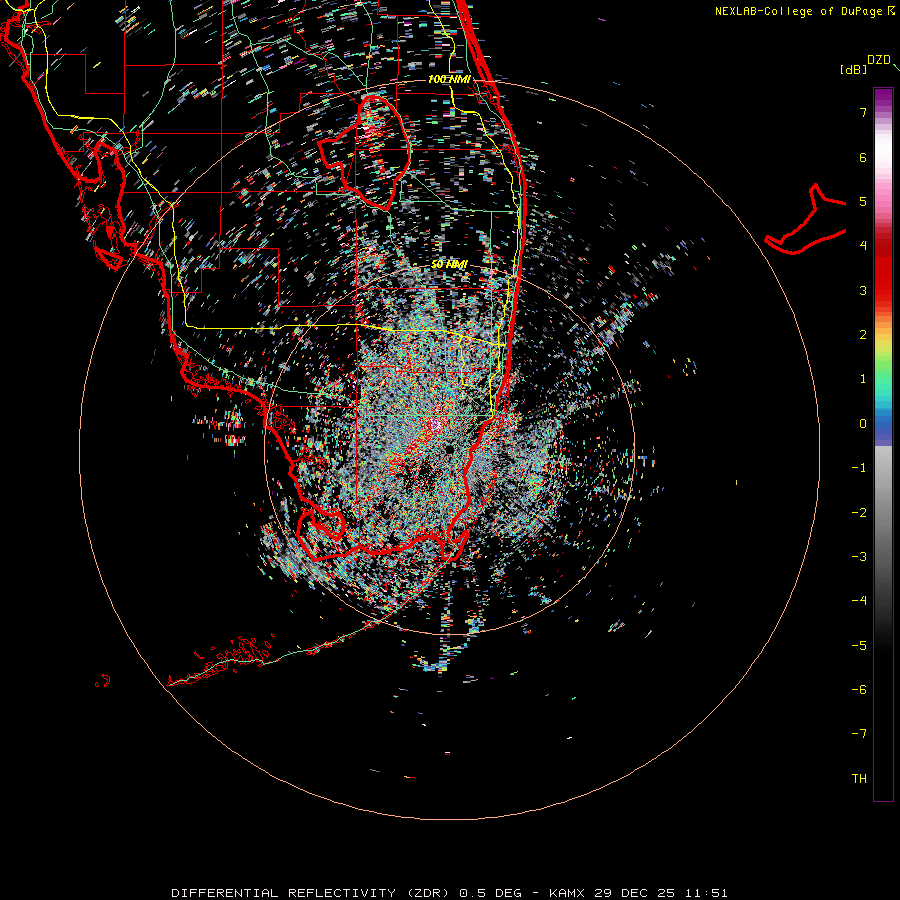The height and width of the screenshot is (900, 900).
Task: Click the [dB] unit label
Action: [x=853, y=69]
